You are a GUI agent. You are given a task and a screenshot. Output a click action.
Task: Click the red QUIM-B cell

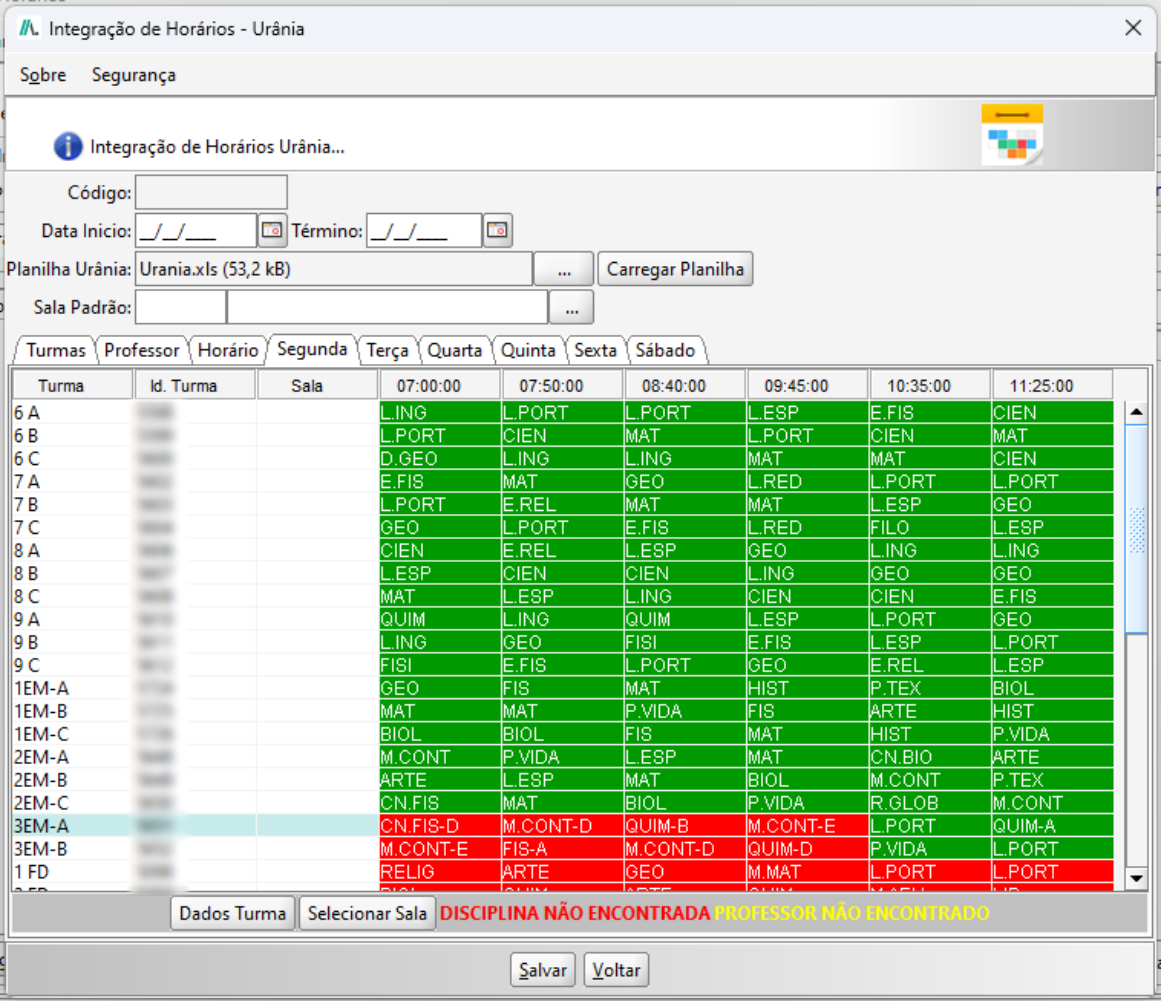tap(685, 826)
